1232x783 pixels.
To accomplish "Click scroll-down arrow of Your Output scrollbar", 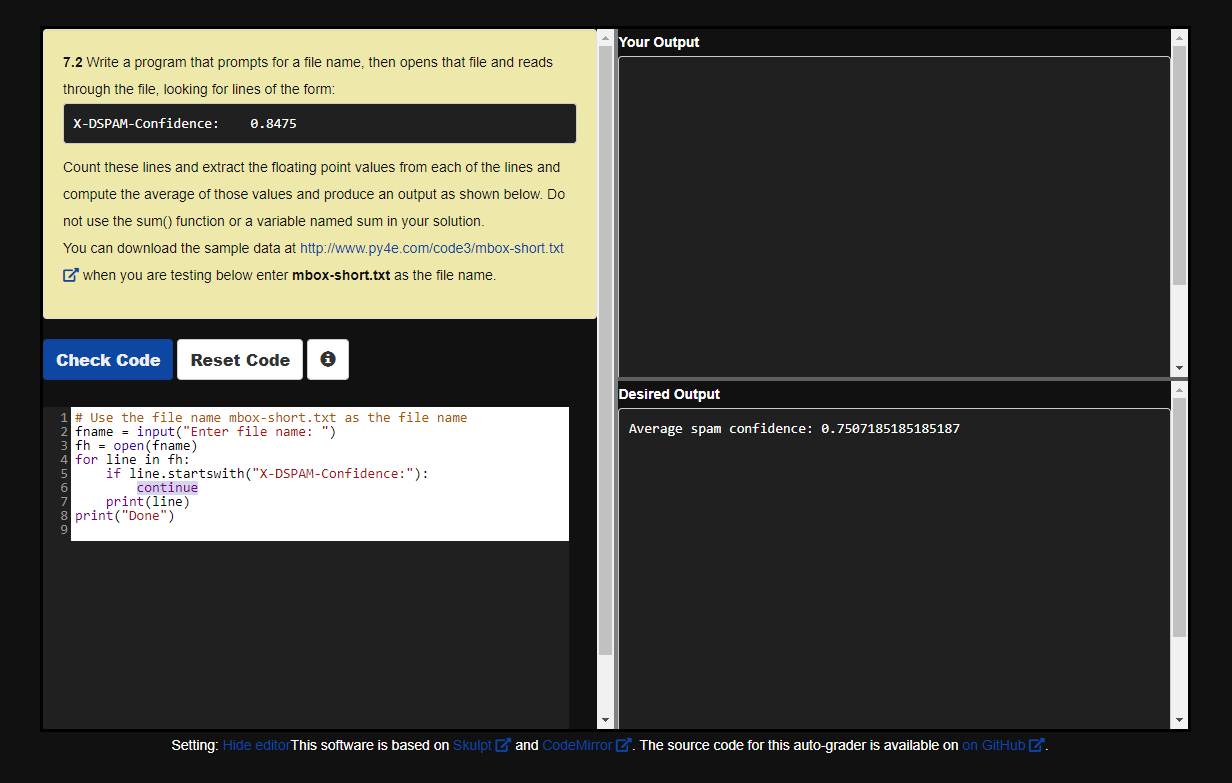I will 1179,368.
